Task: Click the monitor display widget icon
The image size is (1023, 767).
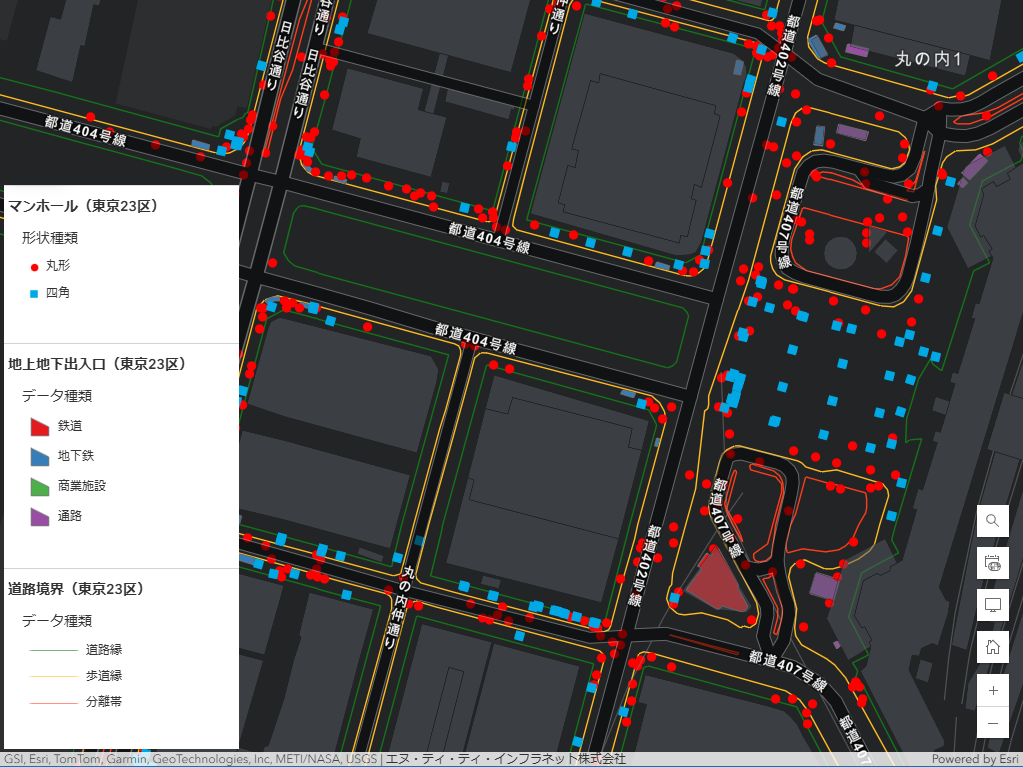Action: (992, 605)
